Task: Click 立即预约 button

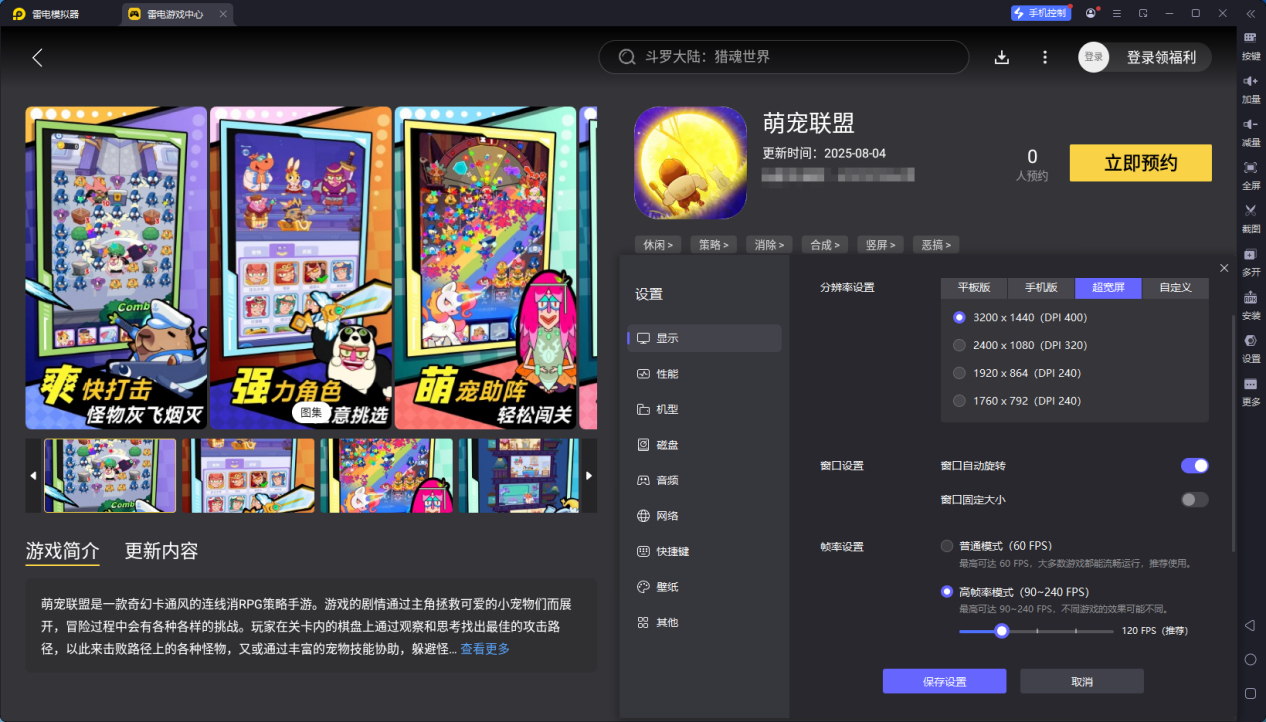Action: click(1141, 163)
